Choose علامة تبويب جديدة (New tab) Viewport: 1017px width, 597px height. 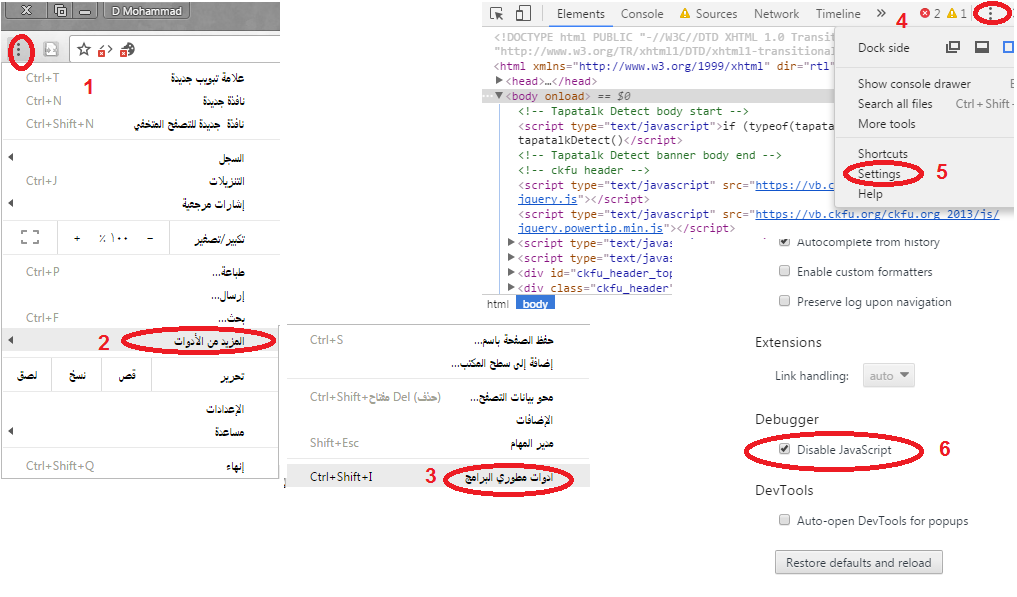coord(141,78)
